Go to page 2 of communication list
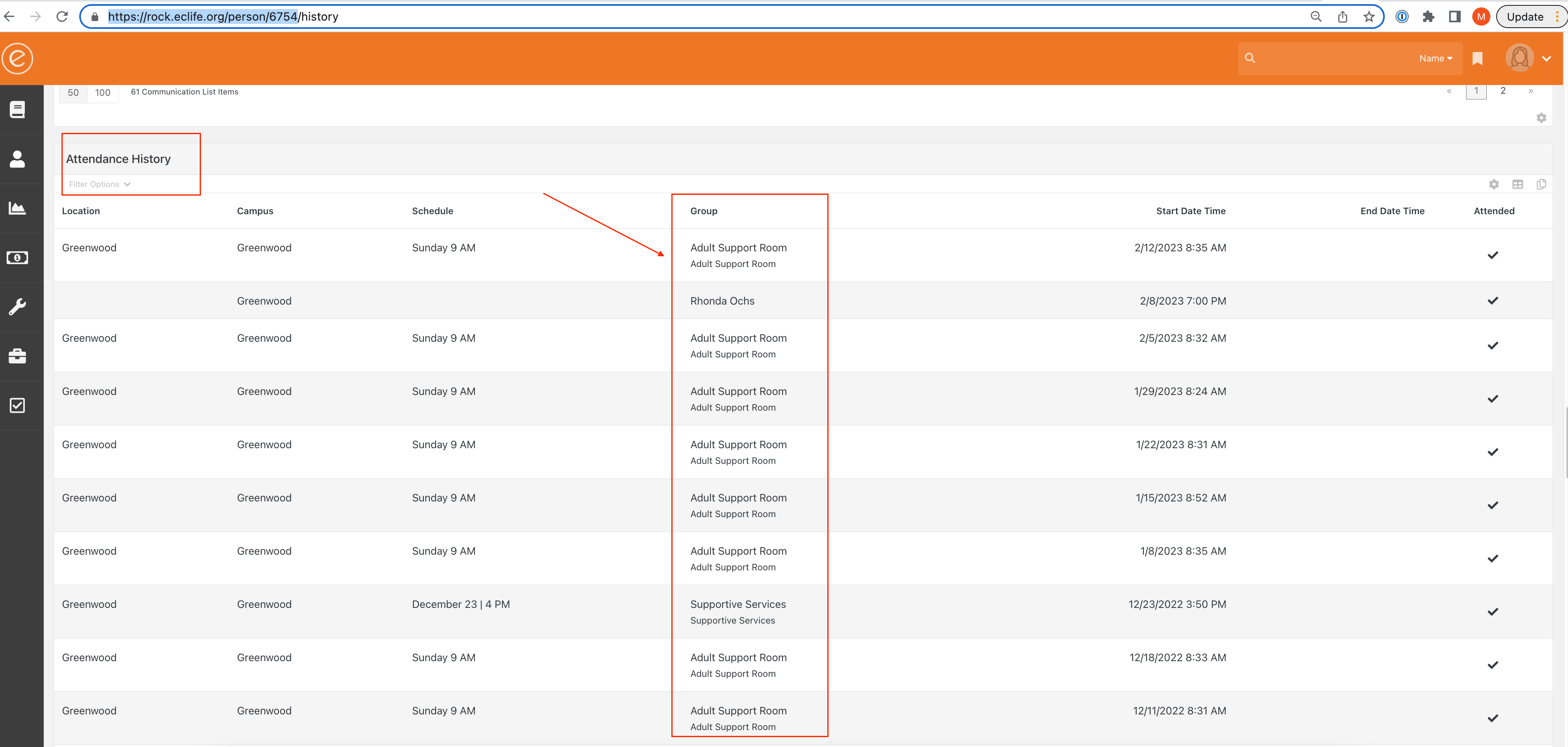The image size is (1568, 747). coord(1503,91)
